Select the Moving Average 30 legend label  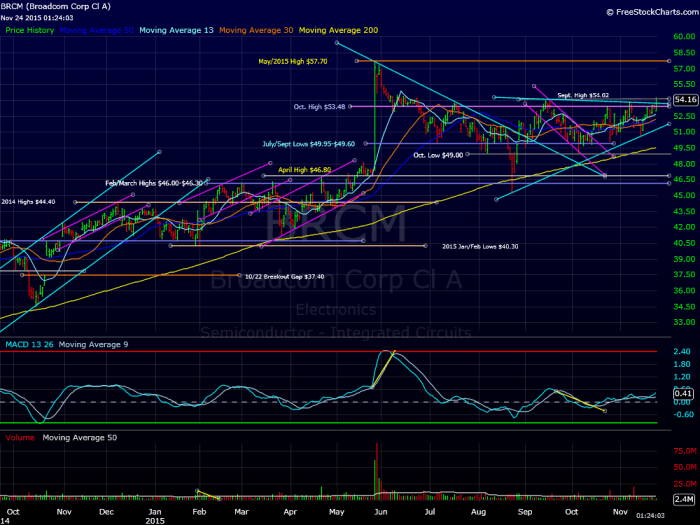[x=256, y=30]
